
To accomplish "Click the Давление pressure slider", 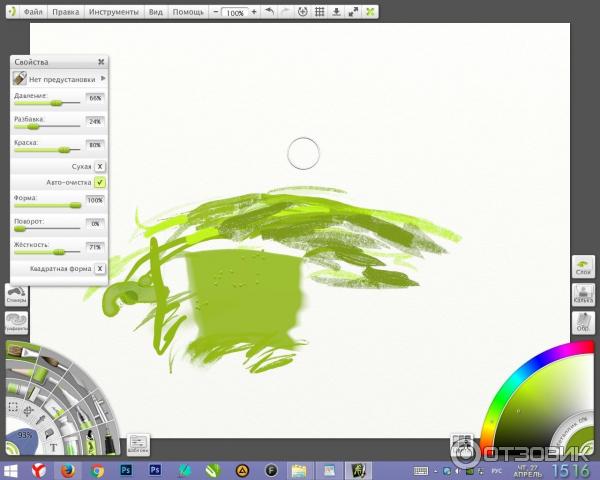I will [47, 103].
